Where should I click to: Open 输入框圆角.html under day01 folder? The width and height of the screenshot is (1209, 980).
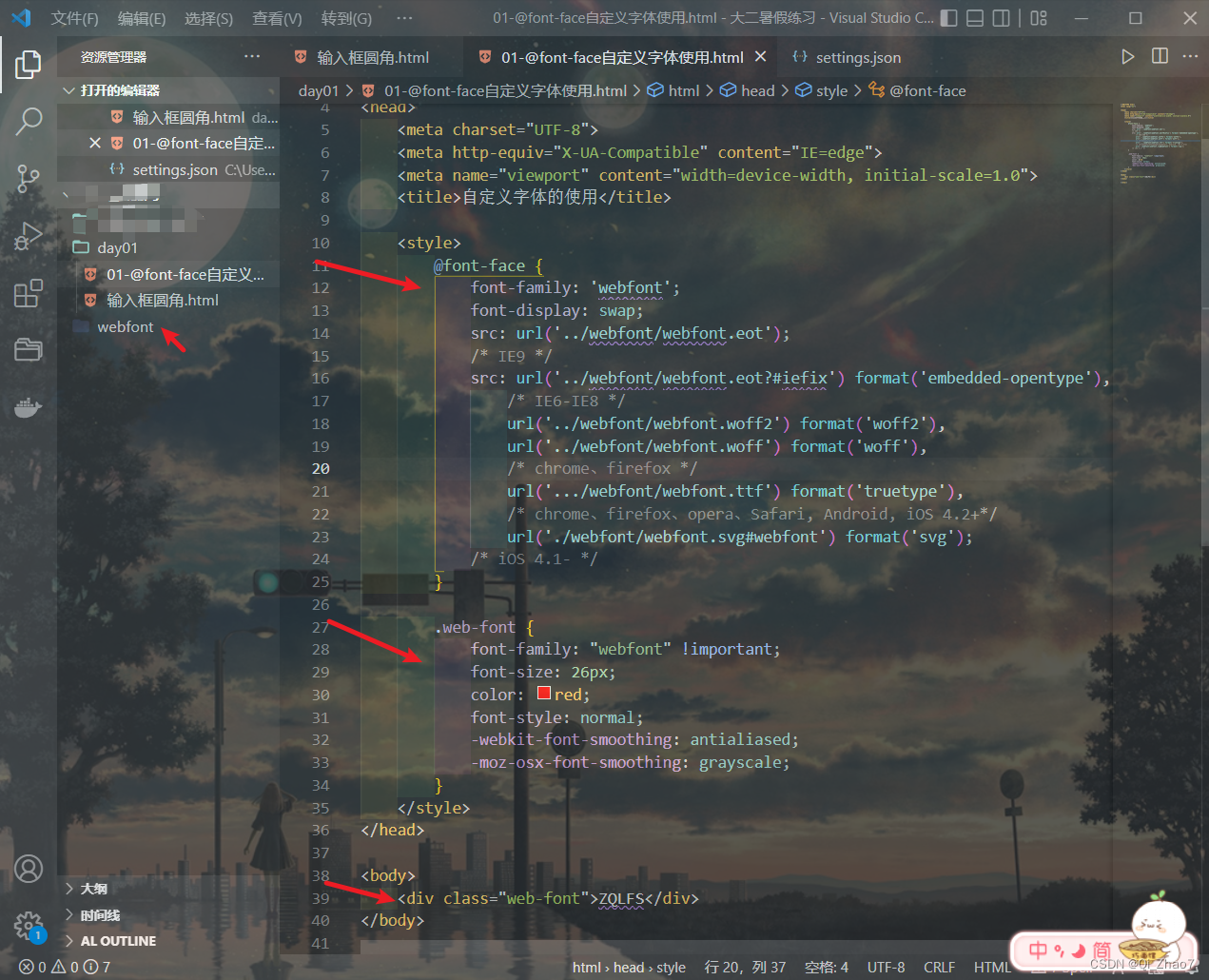click(168, 300)
